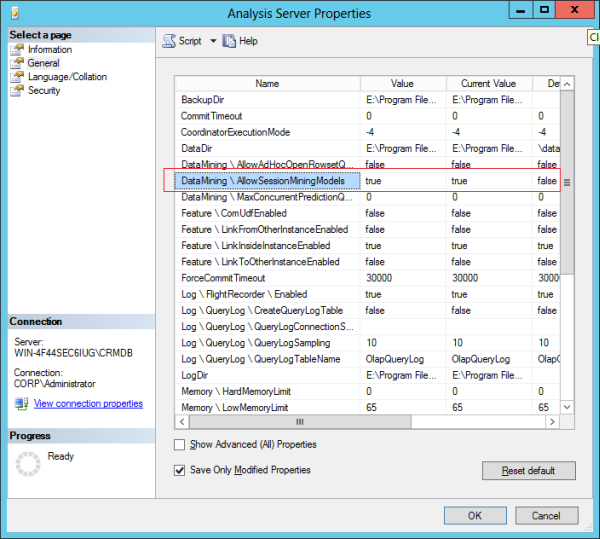The image size is (600, 539).
Task: Open View connection properties link
Action: coord(88,404)
